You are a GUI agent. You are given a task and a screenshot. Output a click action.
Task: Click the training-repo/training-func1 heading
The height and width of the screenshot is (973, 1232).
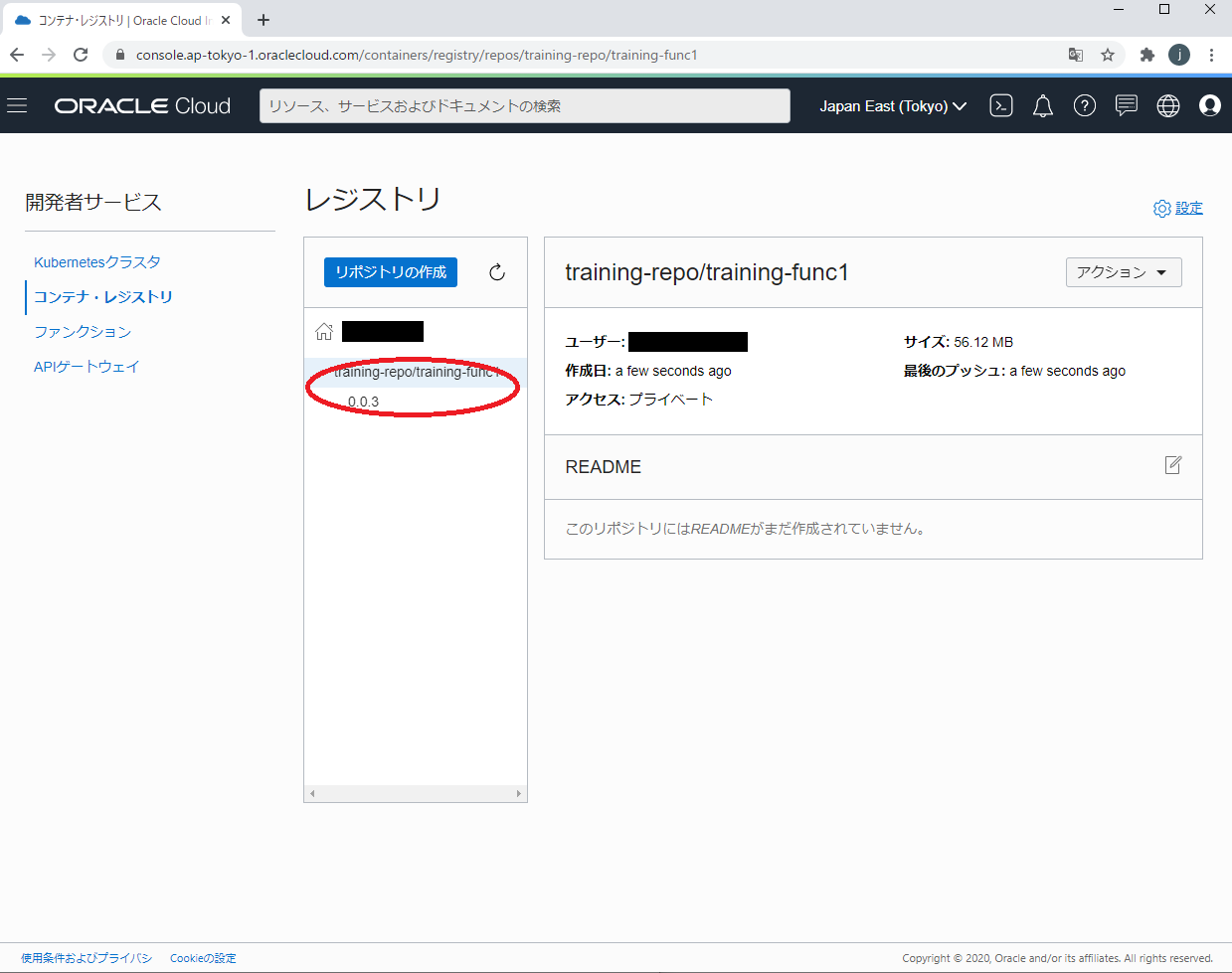click(x=707, y=272)
